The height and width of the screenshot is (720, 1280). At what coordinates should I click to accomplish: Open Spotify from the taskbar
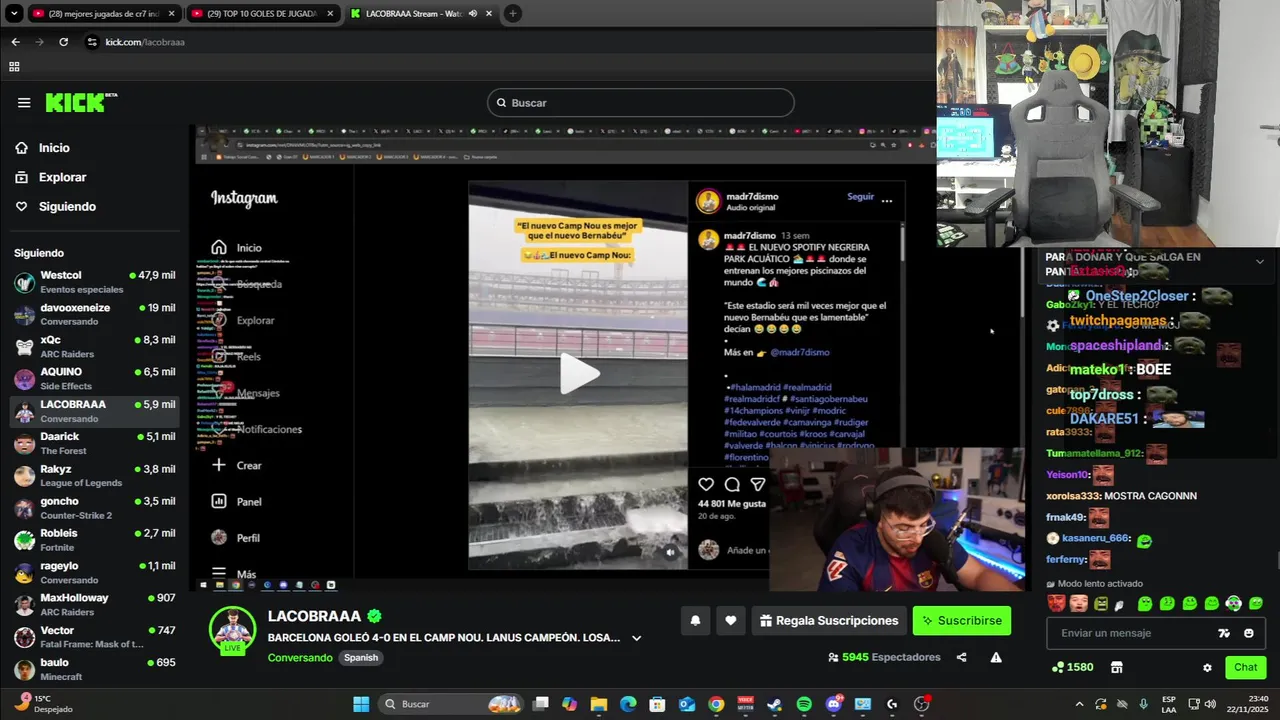click(805, 704)
